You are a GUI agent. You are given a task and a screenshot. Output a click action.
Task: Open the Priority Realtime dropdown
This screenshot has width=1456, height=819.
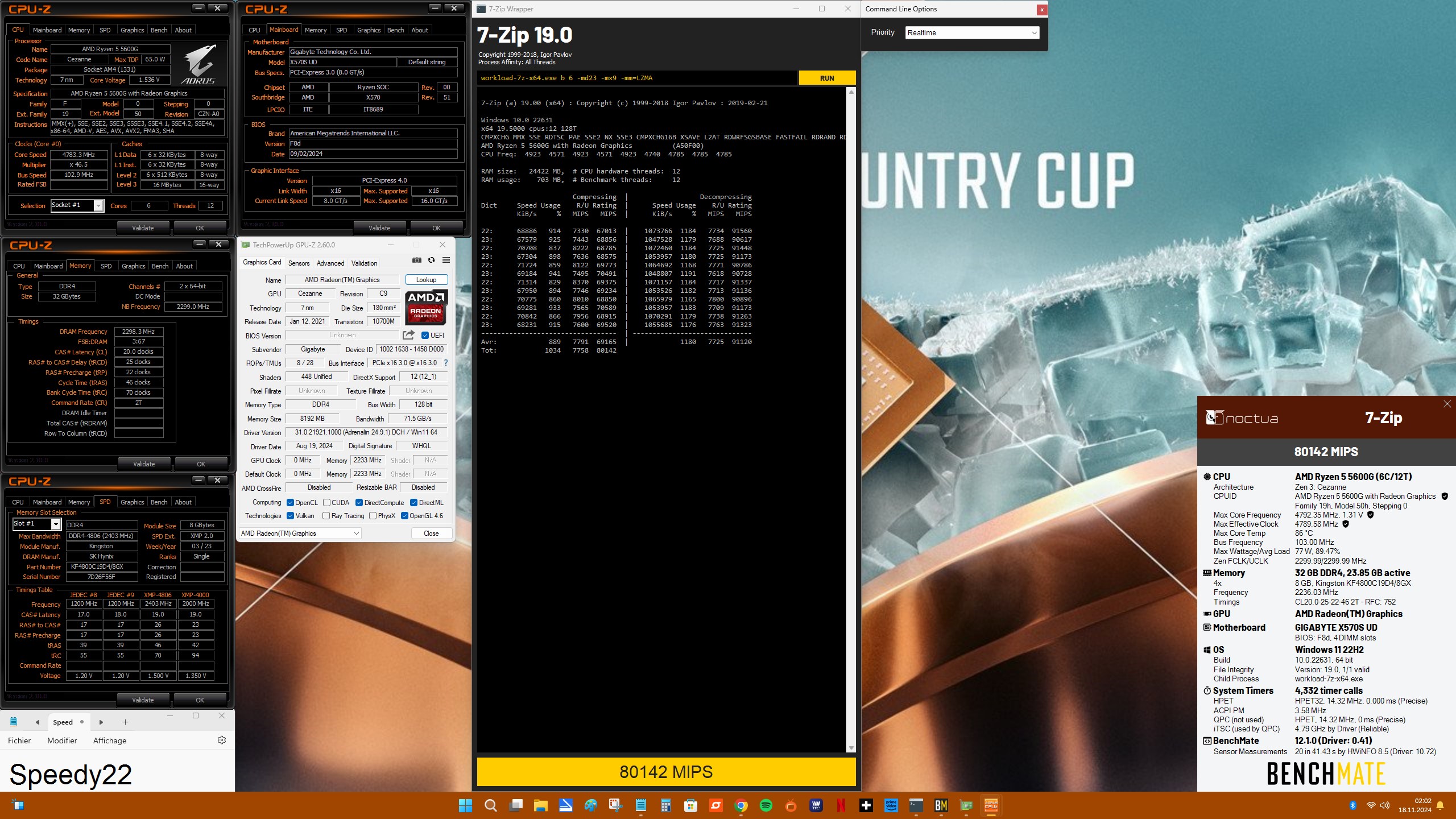click(x=972, y=32)
